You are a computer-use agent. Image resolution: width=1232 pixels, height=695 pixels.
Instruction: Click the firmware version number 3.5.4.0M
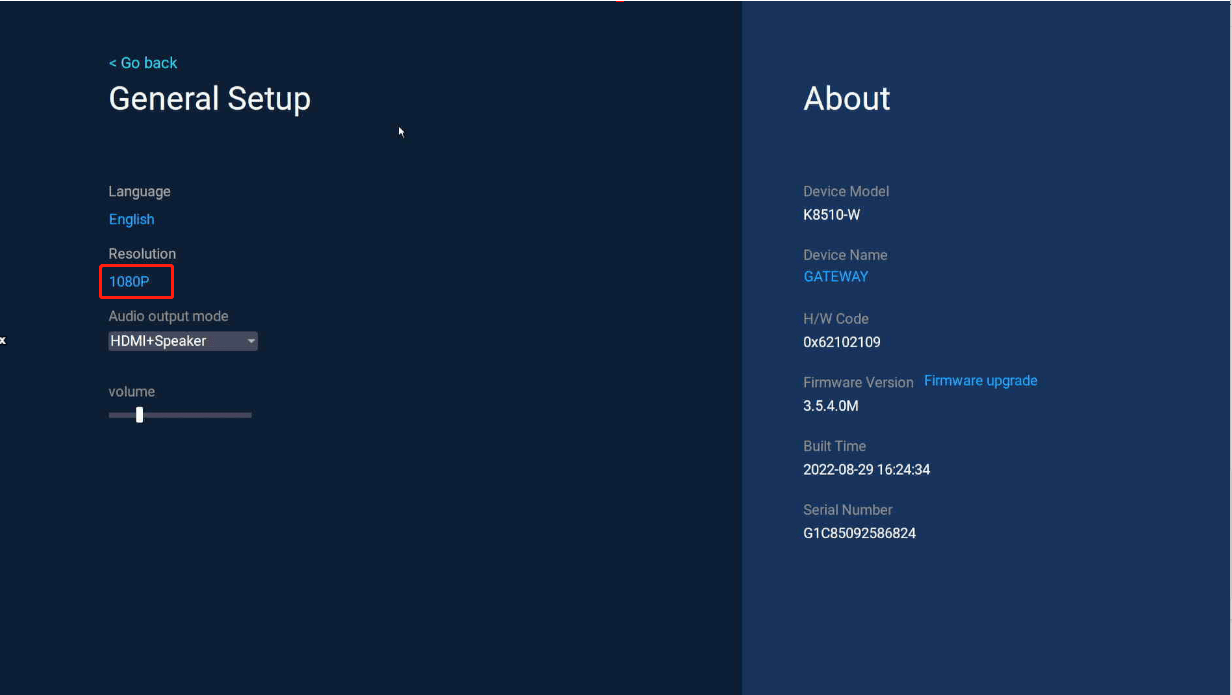click(831, 406)
